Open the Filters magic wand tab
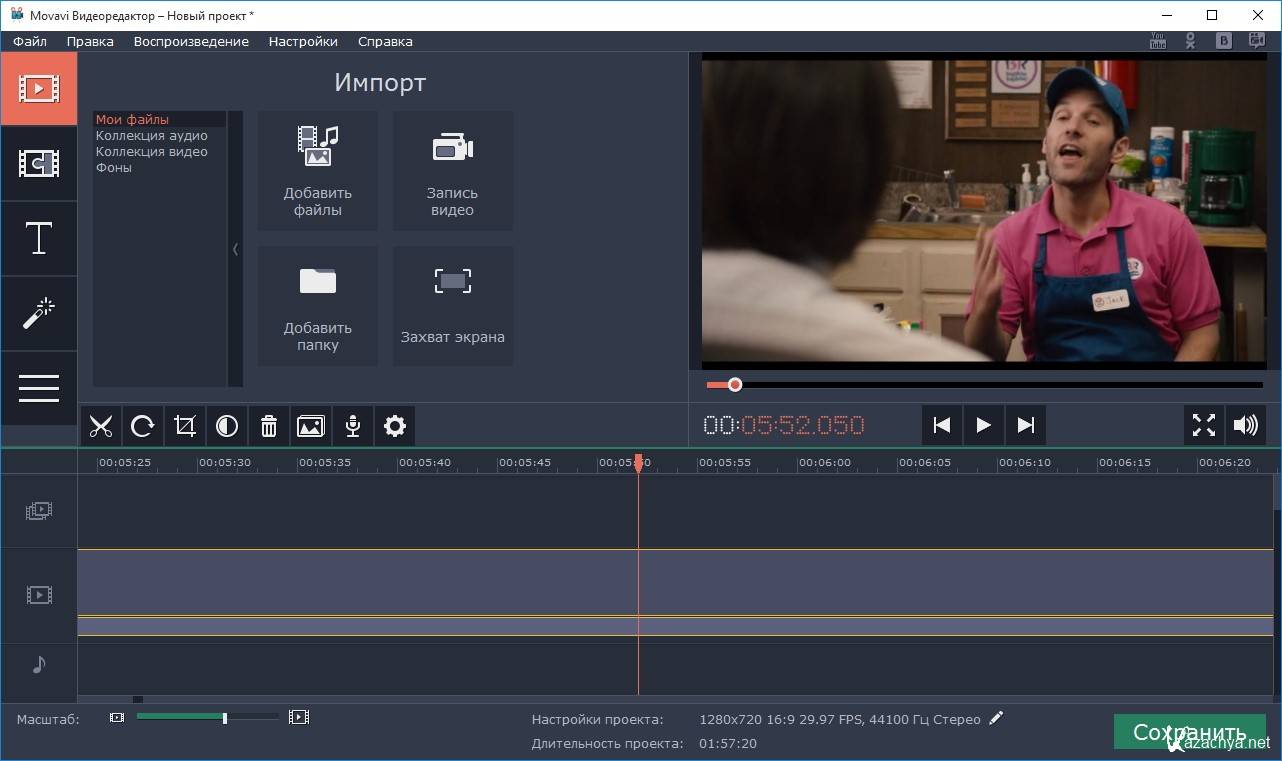Image resolution: width=1282 pixels, height=761 pixels. coord(39,313)
